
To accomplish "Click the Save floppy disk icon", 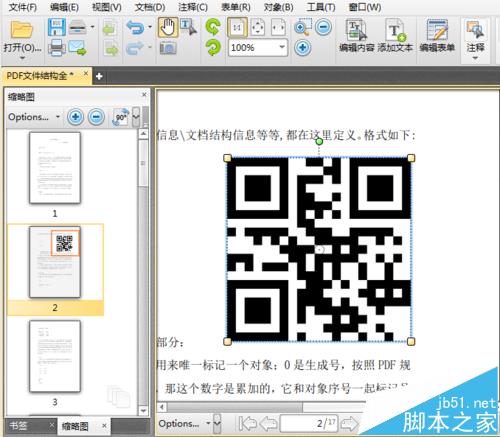I will point(56,27).
